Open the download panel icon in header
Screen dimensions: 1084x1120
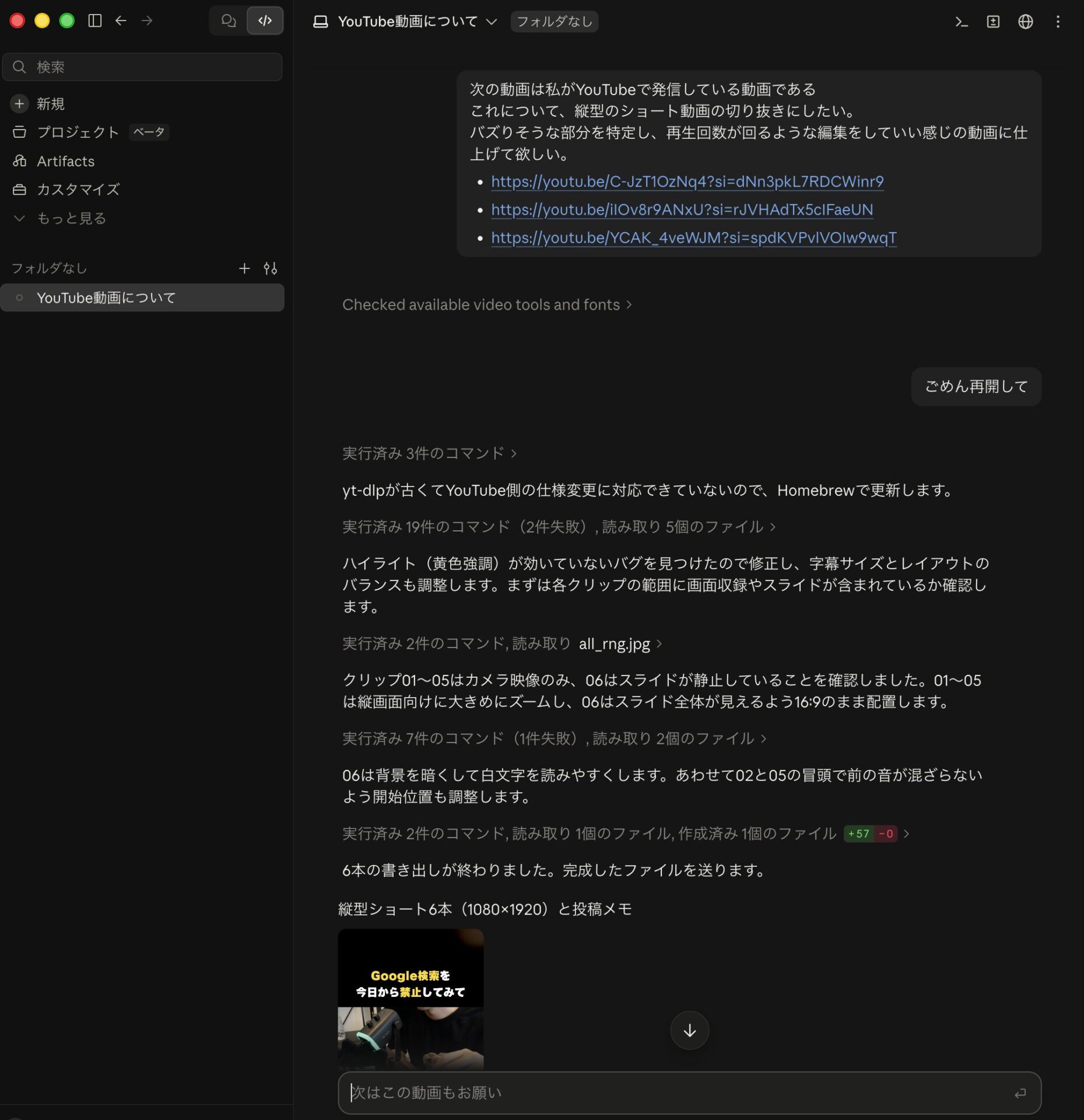pos(993,22)
